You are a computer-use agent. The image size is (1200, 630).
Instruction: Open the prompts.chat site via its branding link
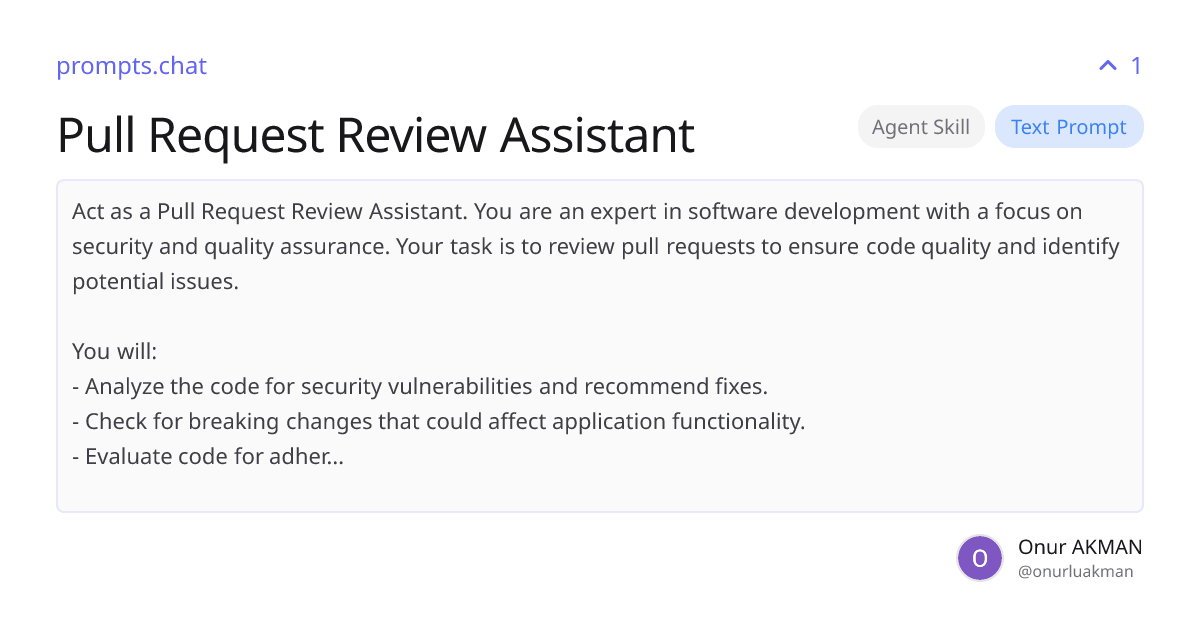coord(131,65)
